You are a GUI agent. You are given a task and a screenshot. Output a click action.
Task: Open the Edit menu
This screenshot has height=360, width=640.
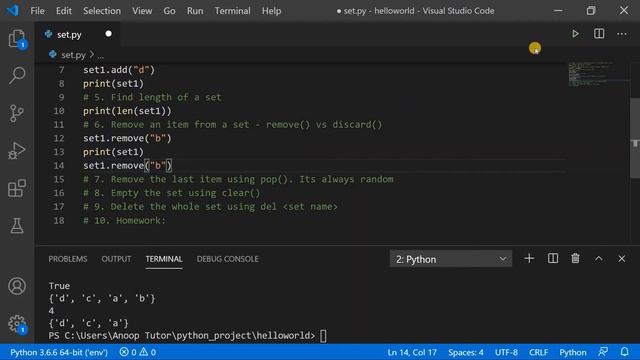click(x=63, y=11)
